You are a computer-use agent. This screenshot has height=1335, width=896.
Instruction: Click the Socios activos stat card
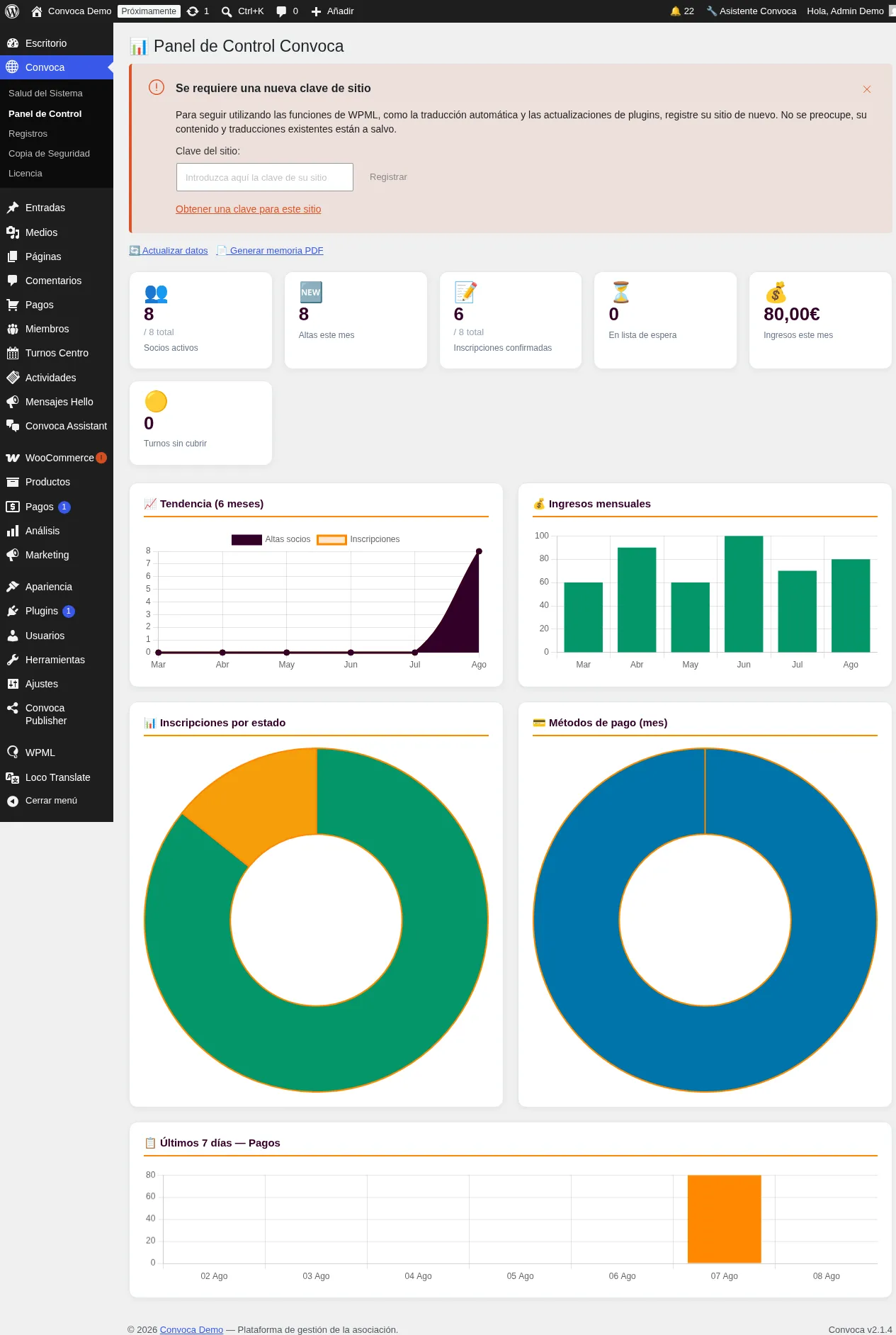point(201,320)
